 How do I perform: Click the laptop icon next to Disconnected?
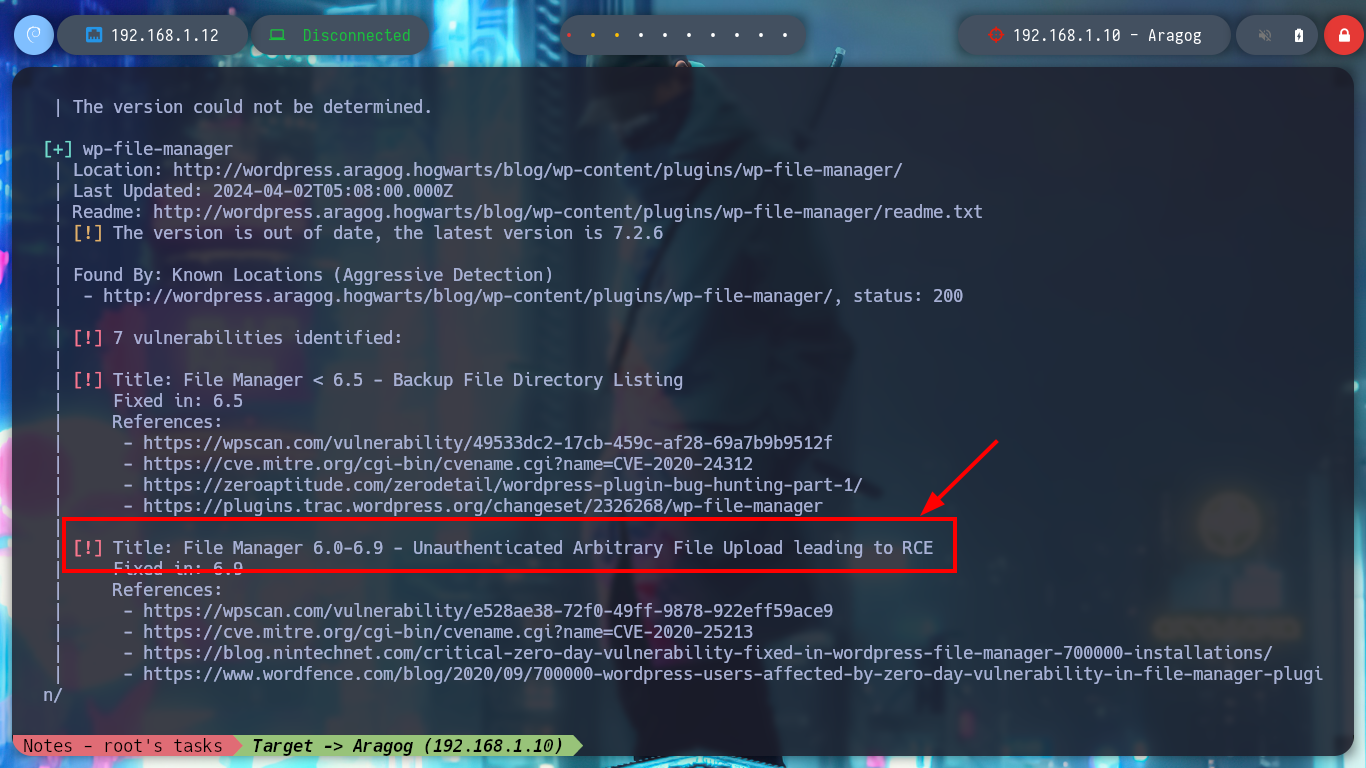pos(277,35)
